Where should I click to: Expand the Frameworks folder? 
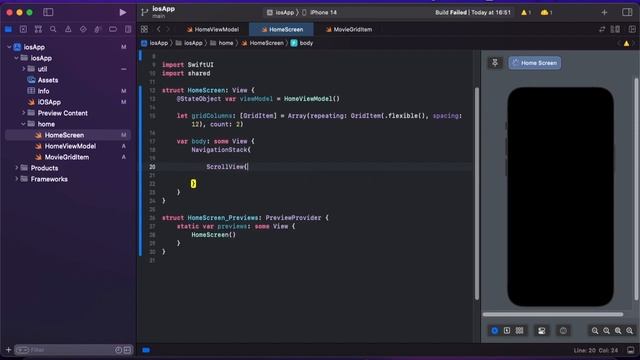click(16, 179)
